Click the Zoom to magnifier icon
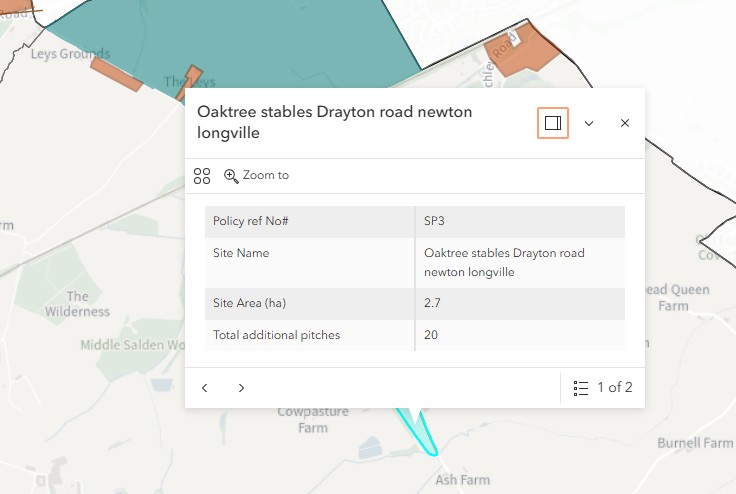This screenshot has height=494, width=736. tap(230, 176)
